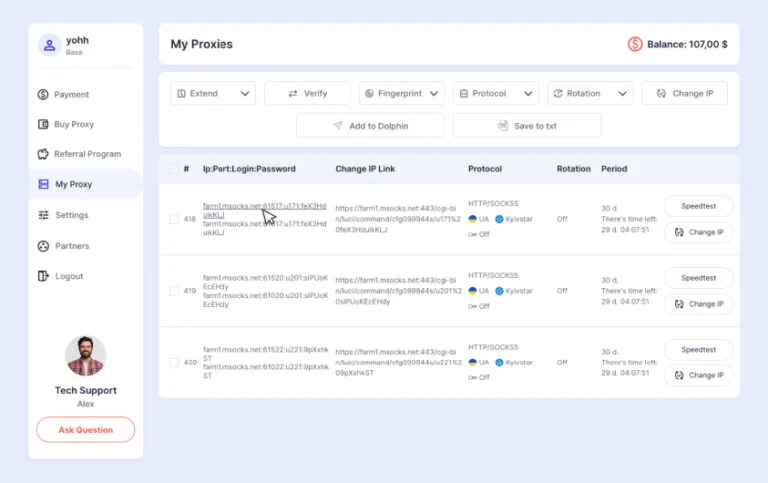Click Change IP button for proxy 419
The width and height of the screenshot is (768, 483).
tap(698, 304)
